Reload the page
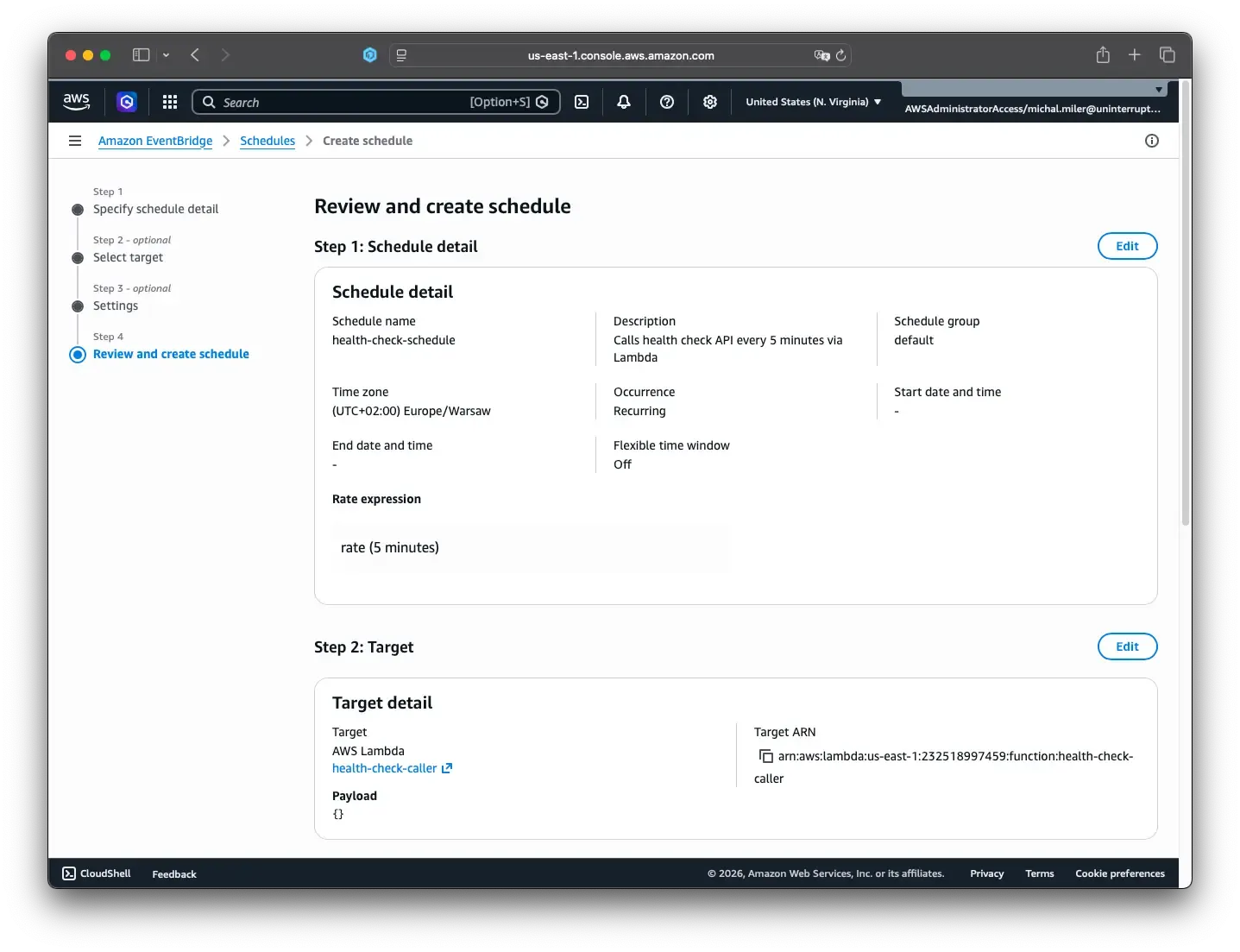 (841, 55)
